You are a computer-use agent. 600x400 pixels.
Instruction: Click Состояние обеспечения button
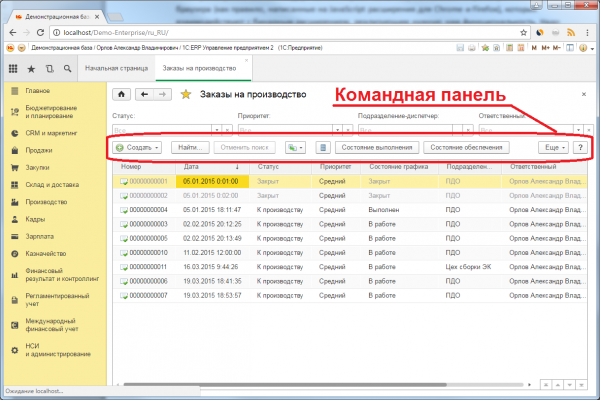point(467,147)
